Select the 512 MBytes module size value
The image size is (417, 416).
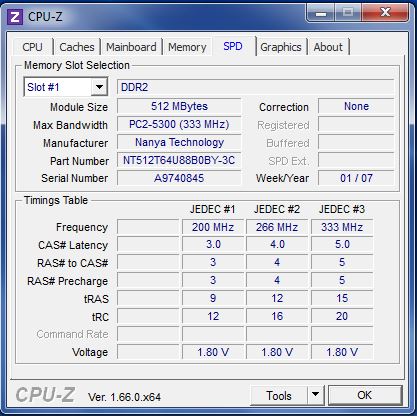click(x=179, y=106)
